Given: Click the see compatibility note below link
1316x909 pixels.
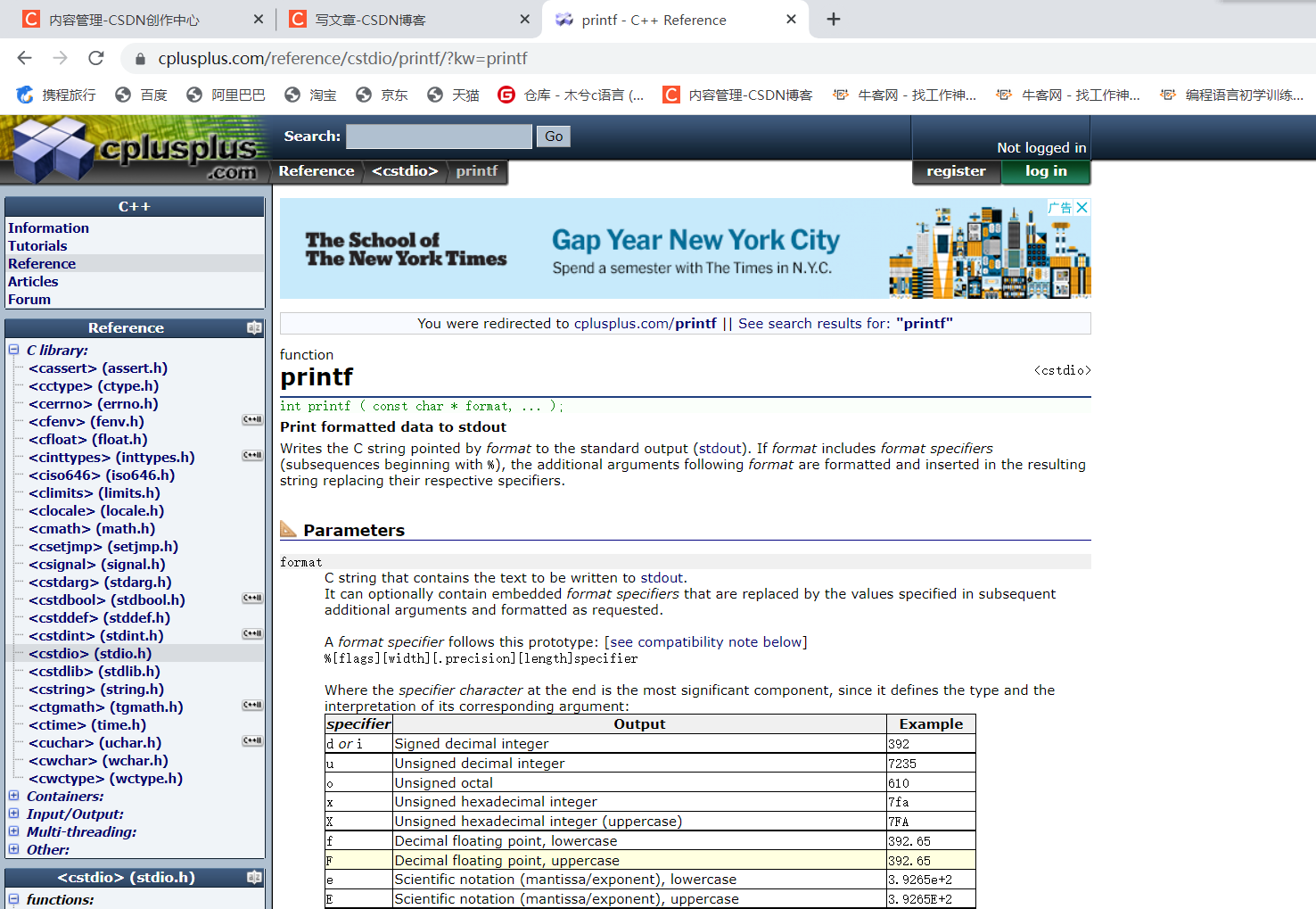Looking at the screenshot, I should [708, 642].
